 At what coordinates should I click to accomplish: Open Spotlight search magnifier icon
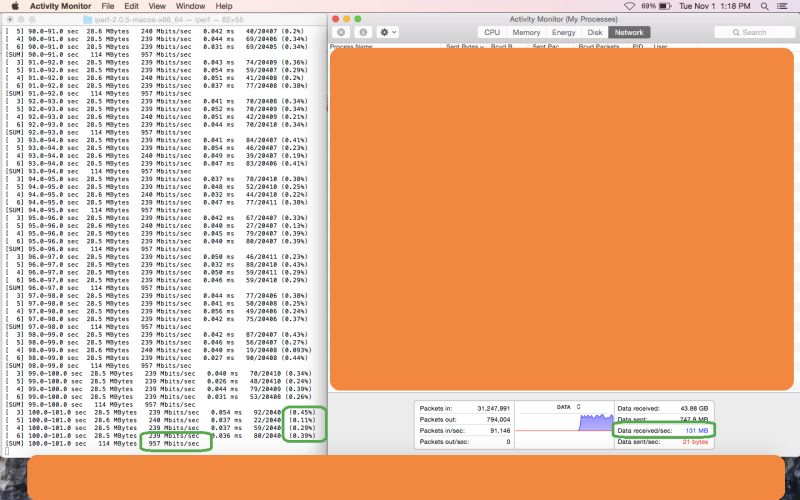(x=764, y=6)
